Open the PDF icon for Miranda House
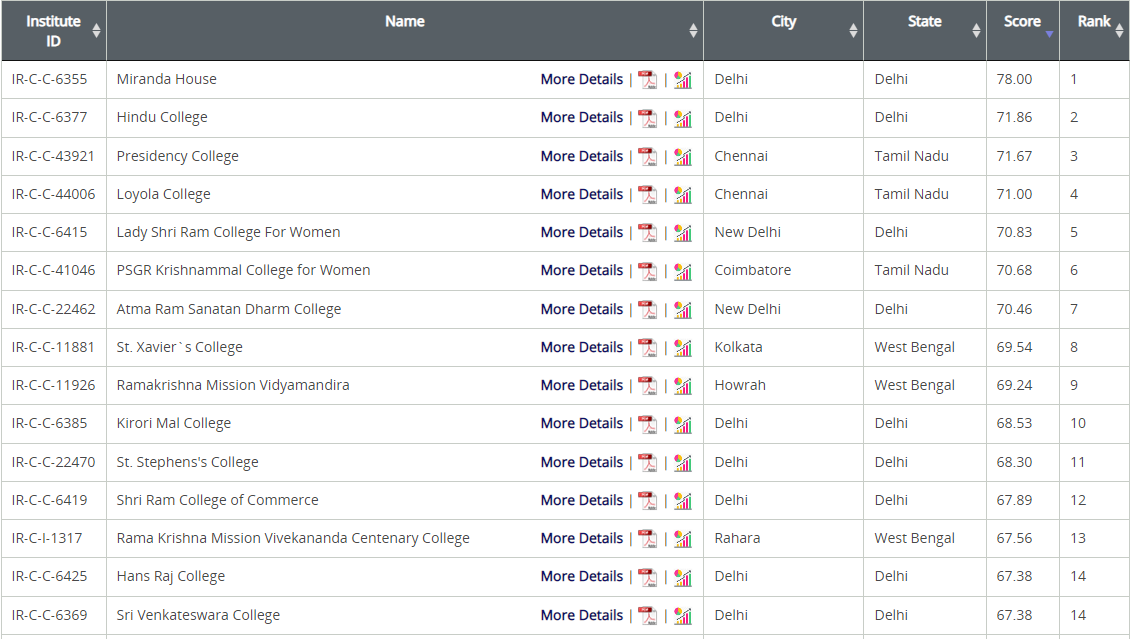Viewport: 1136px width, 639px height. pyautogui.click(x=648, y=80)
